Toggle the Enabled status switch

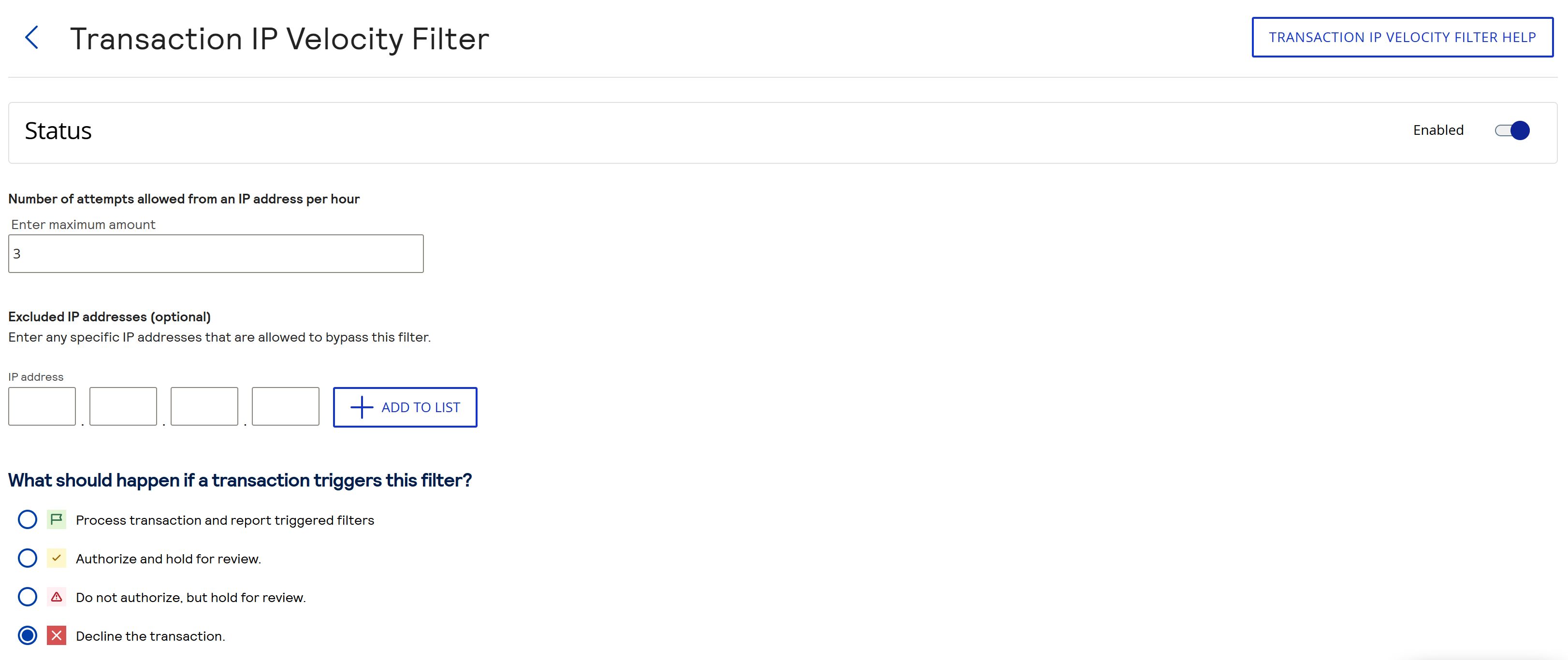[1512, 130]
